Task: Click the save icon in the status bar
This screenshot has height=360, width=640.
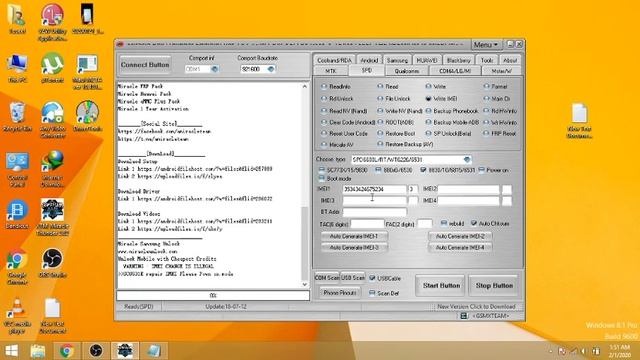Action: pyautogui.click(x=464, y=316)
